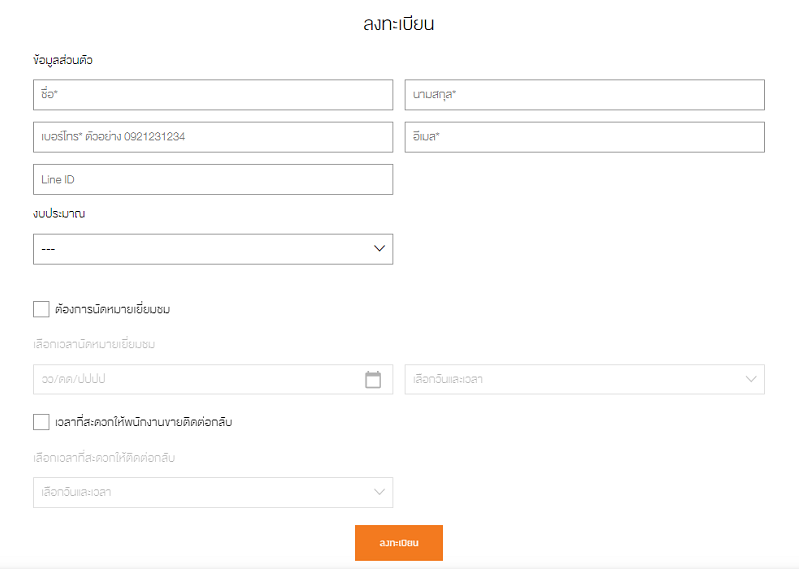Focus the ชื่อ first name field
Image resolution: width=799 pixels, height=573 pixels.
pyautogui.click(x=212, y=95)
